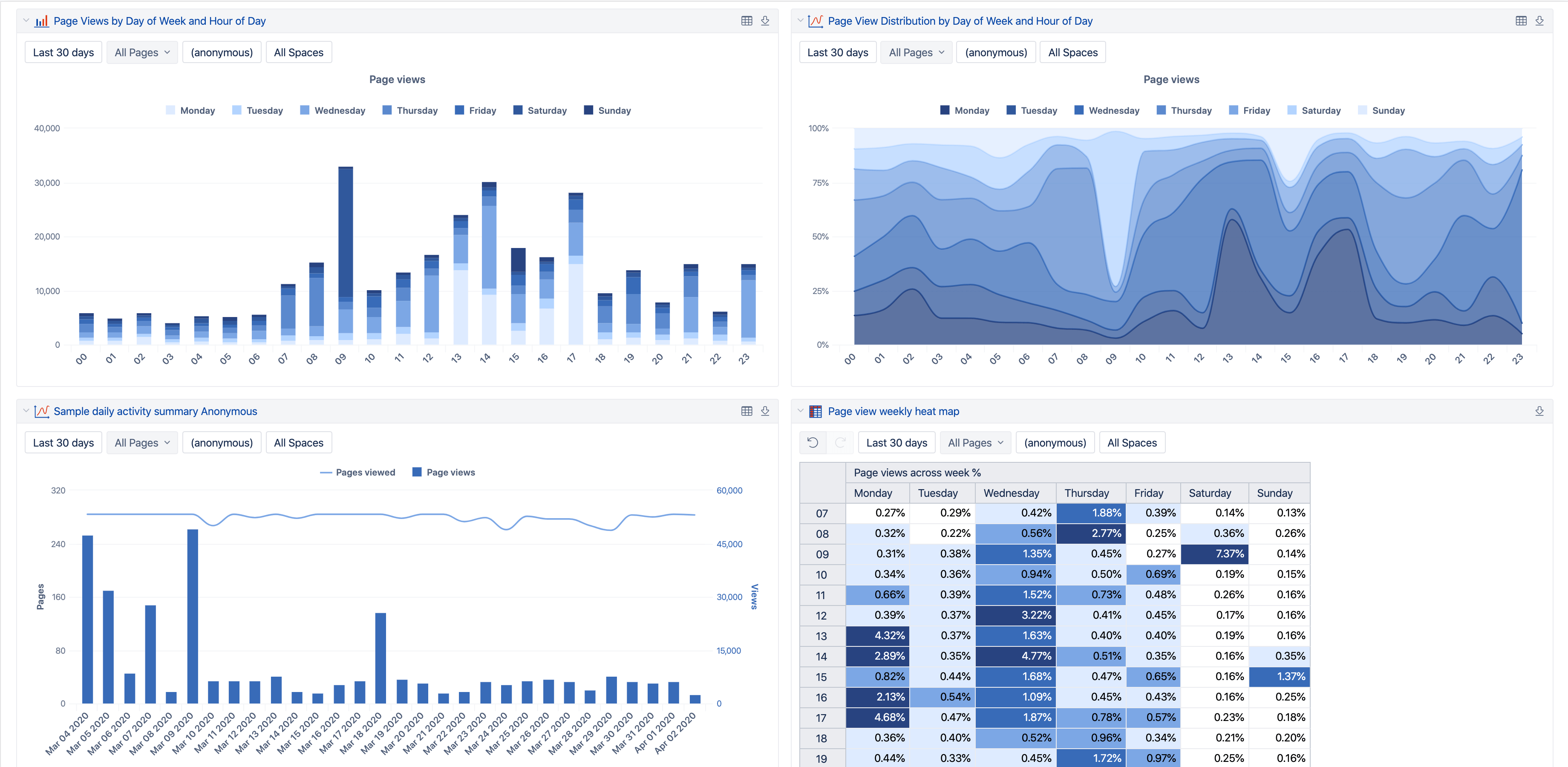The image size is (1568, 767).
Task: Undo last change in weekly heat map
Action: click(x=813, y=443)
